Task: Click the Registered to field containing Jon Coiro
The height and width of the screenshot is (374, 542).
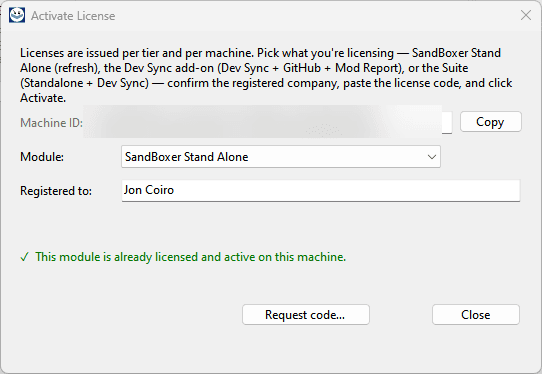Action: click(x=320, y=190)
